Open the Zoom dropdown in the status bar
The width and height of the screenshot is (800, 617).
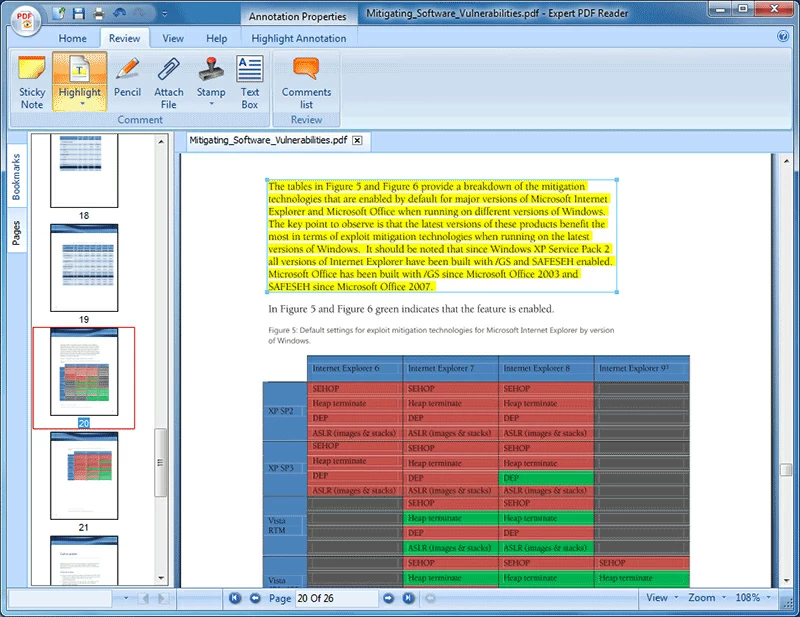click(x=712, y=598)
